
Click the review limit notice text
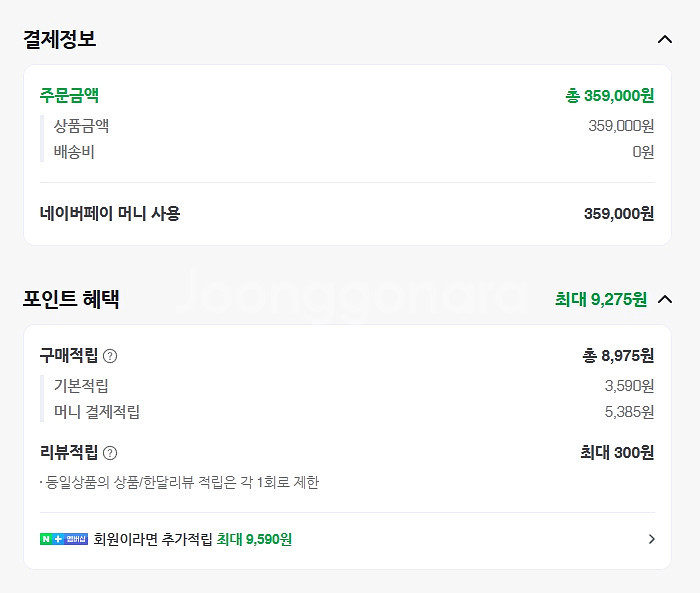click(179, 482)
